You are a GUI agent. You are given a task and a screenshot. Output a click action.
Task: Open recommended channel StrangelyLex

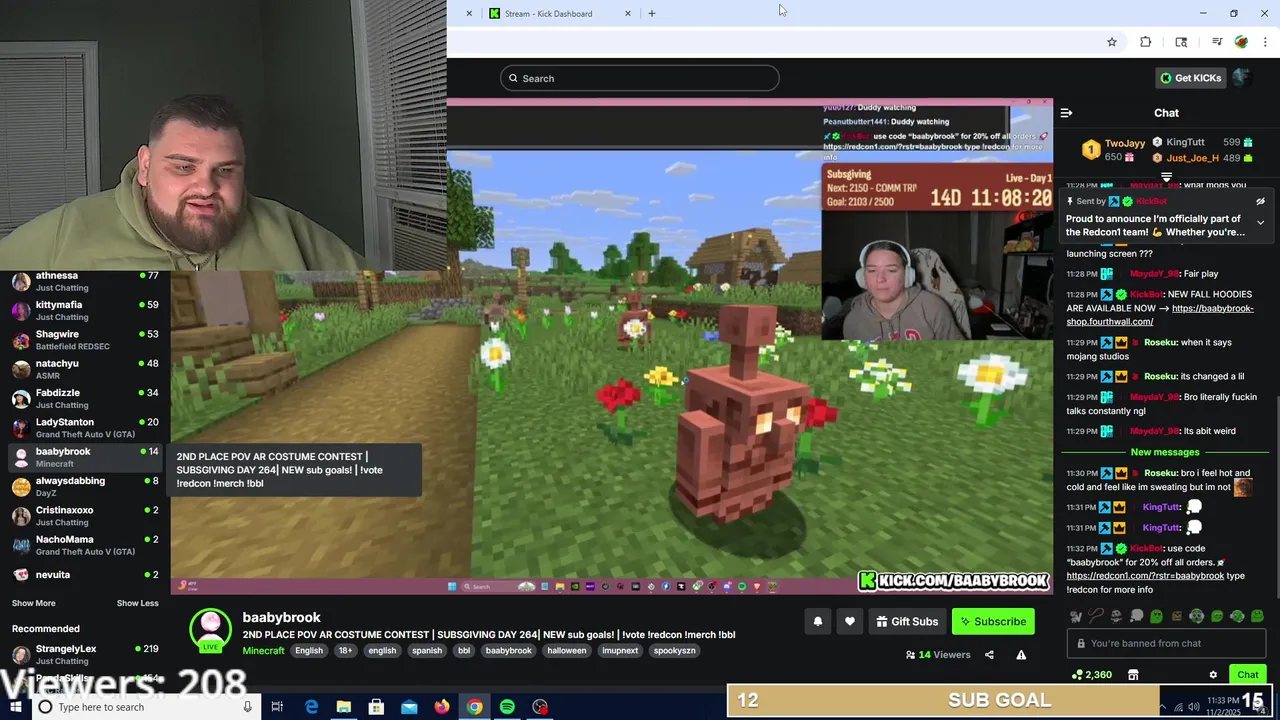tap(85, 655)
